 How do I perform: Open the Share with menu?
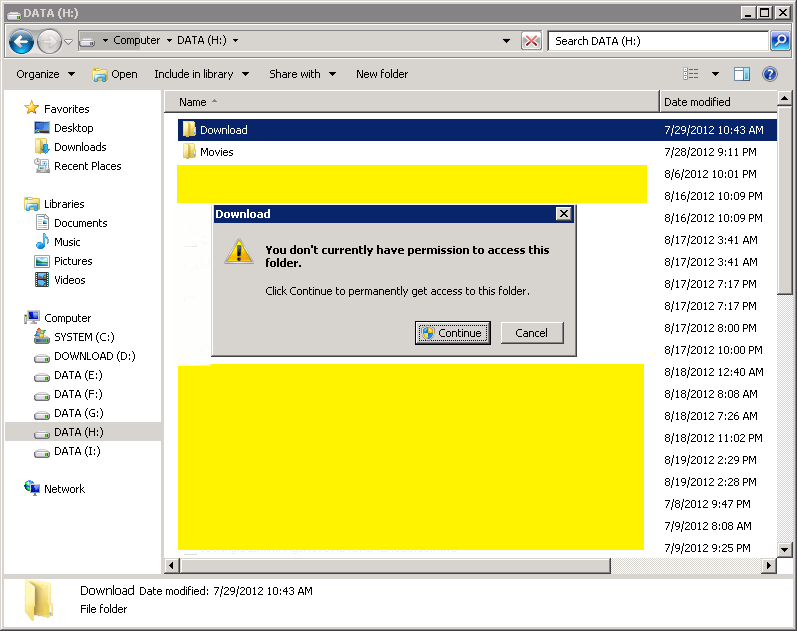302,74
